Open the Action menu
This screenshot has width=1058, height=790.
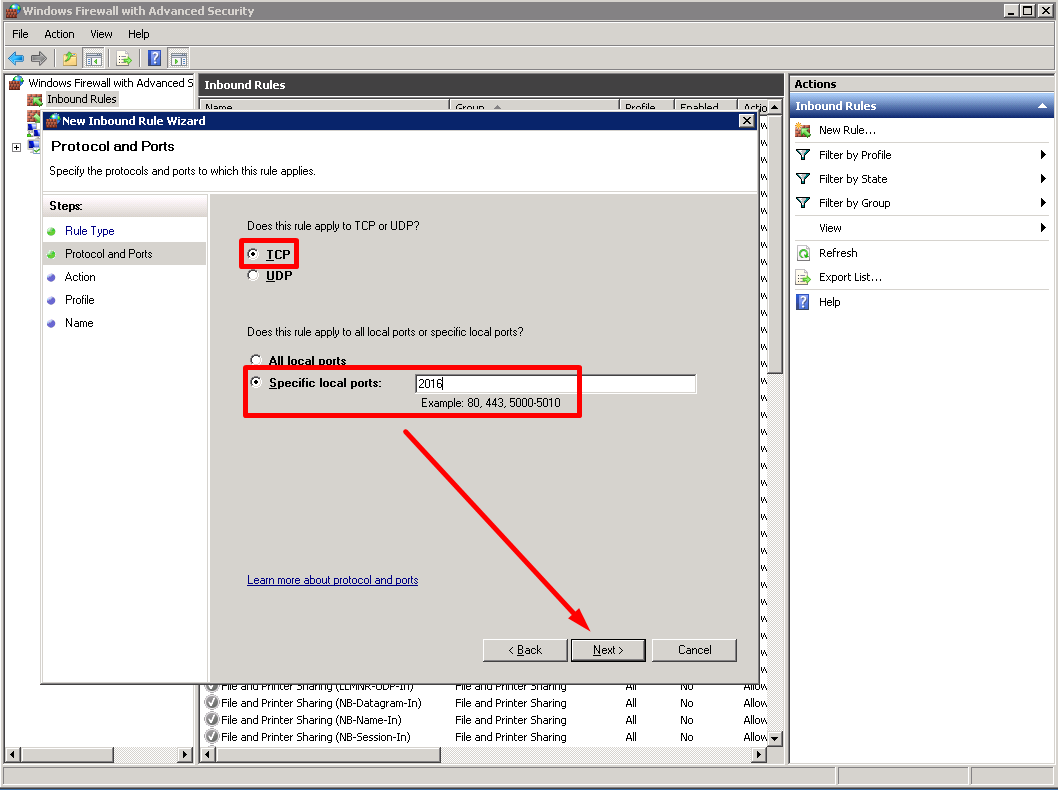coord(59,33)
